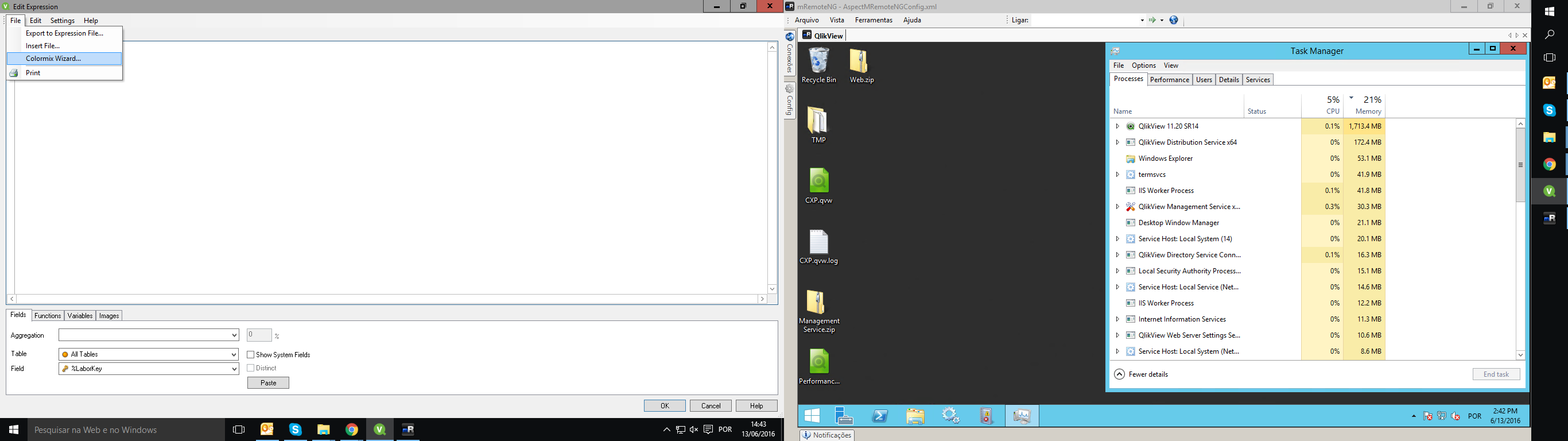Open Skype from the local taskbar
Viewport: 1568px width, 441px height.
tap(295, 430)
